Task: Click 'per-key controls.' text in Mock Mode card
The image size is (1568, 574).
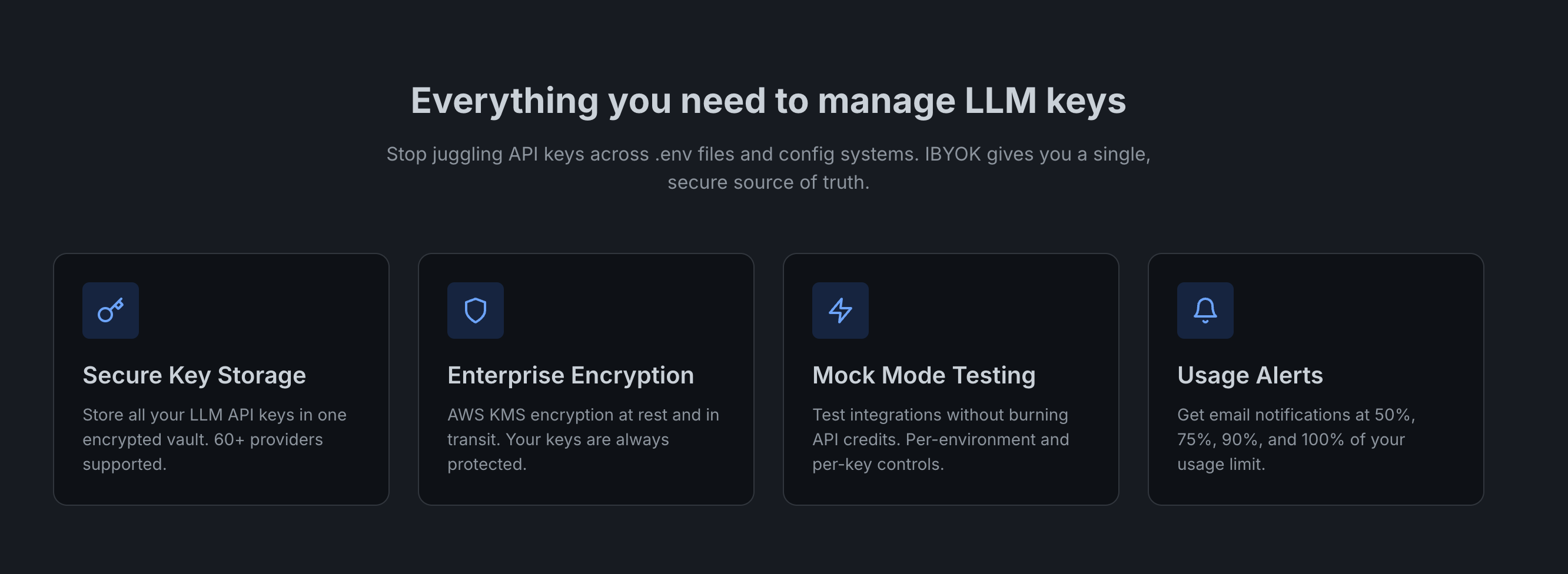Action: (878, 465)
